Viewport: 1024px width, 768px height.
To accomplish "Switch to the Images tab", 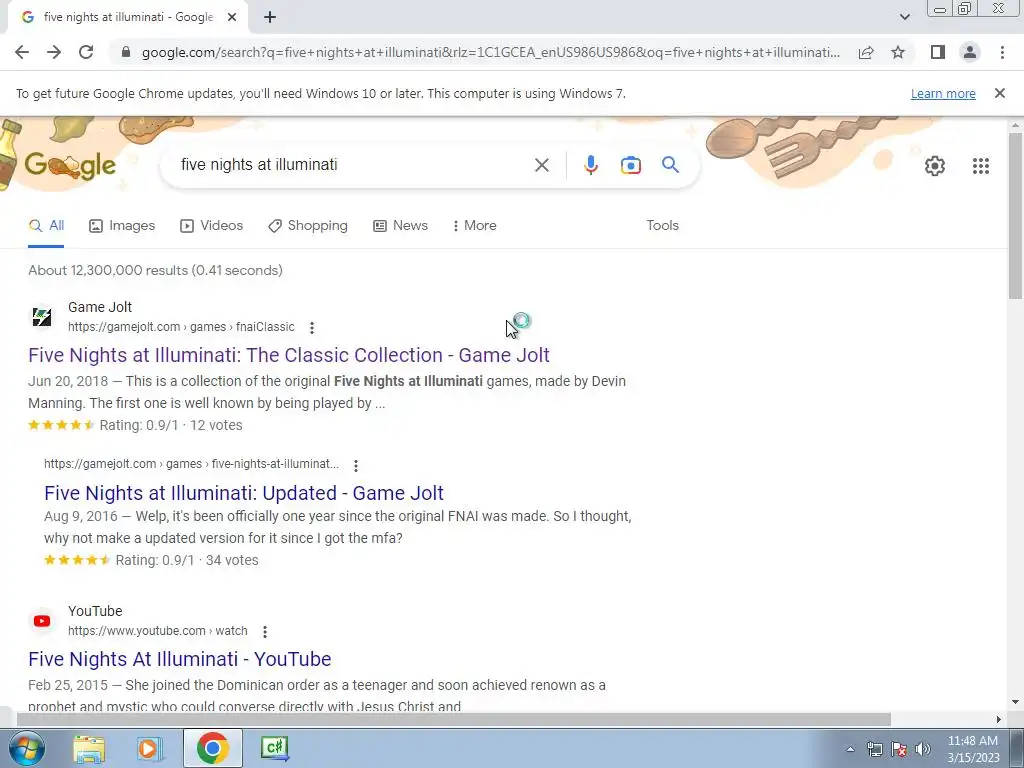I will click(122, 226).
